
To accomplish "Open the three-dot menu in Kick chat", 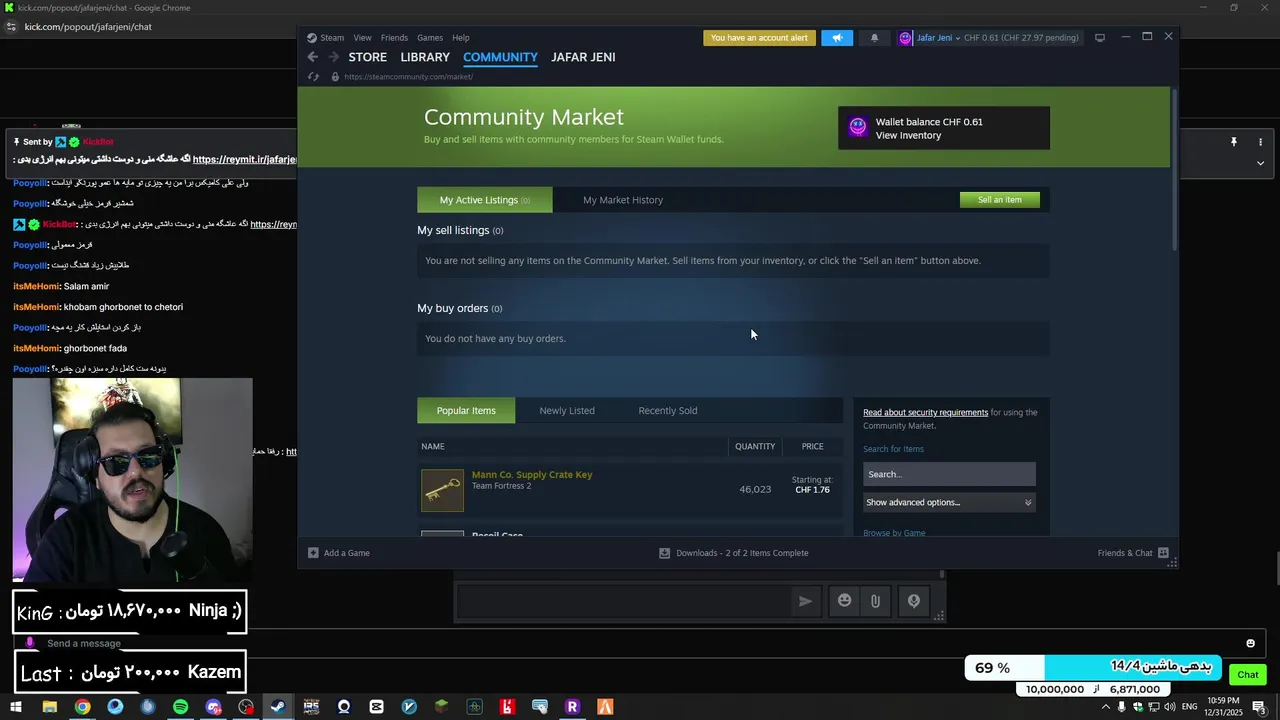I will (1260, 142).
